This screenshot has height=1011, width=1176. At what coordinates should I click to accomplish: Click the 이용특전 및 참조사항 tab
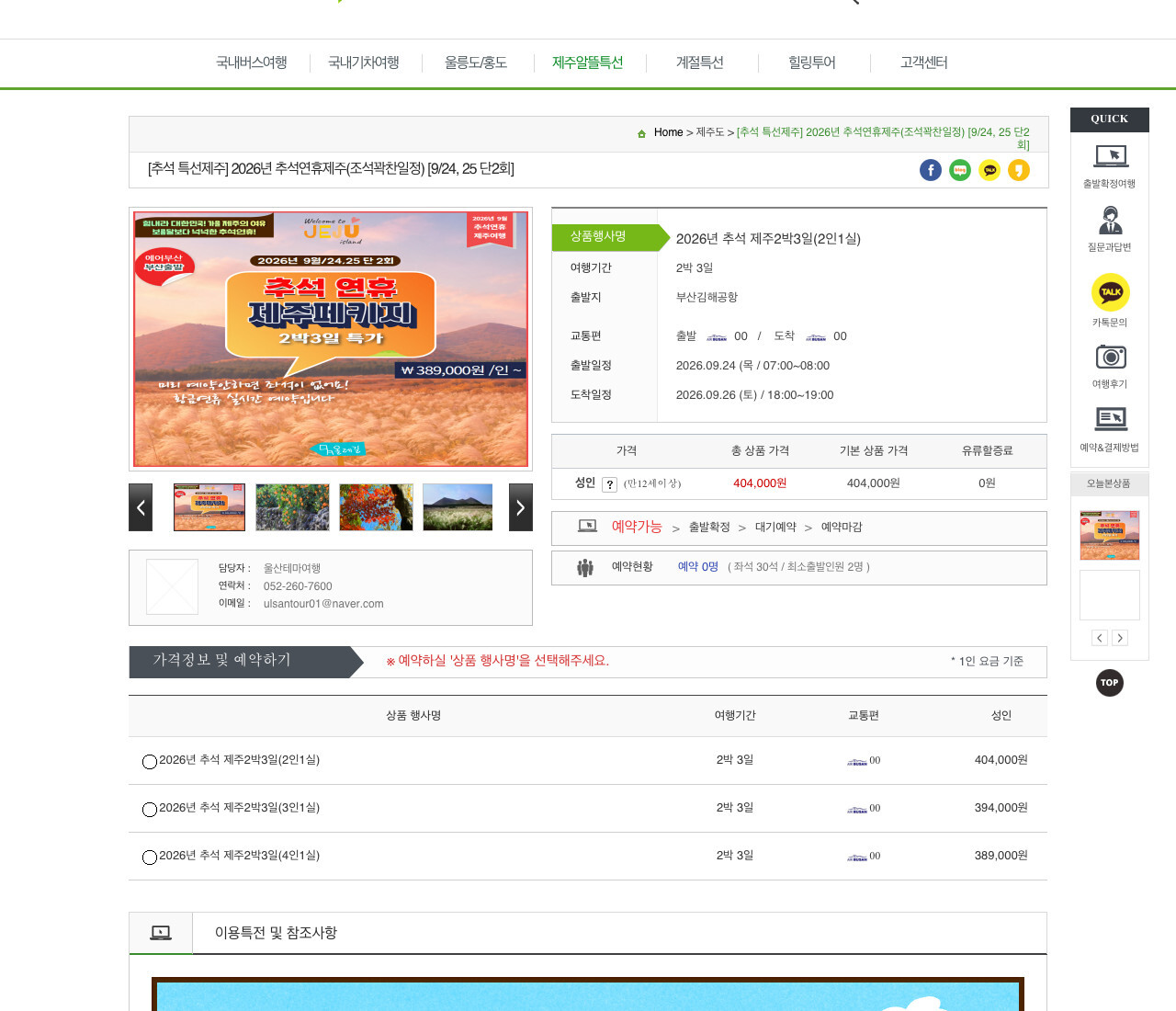click(276, 933)
